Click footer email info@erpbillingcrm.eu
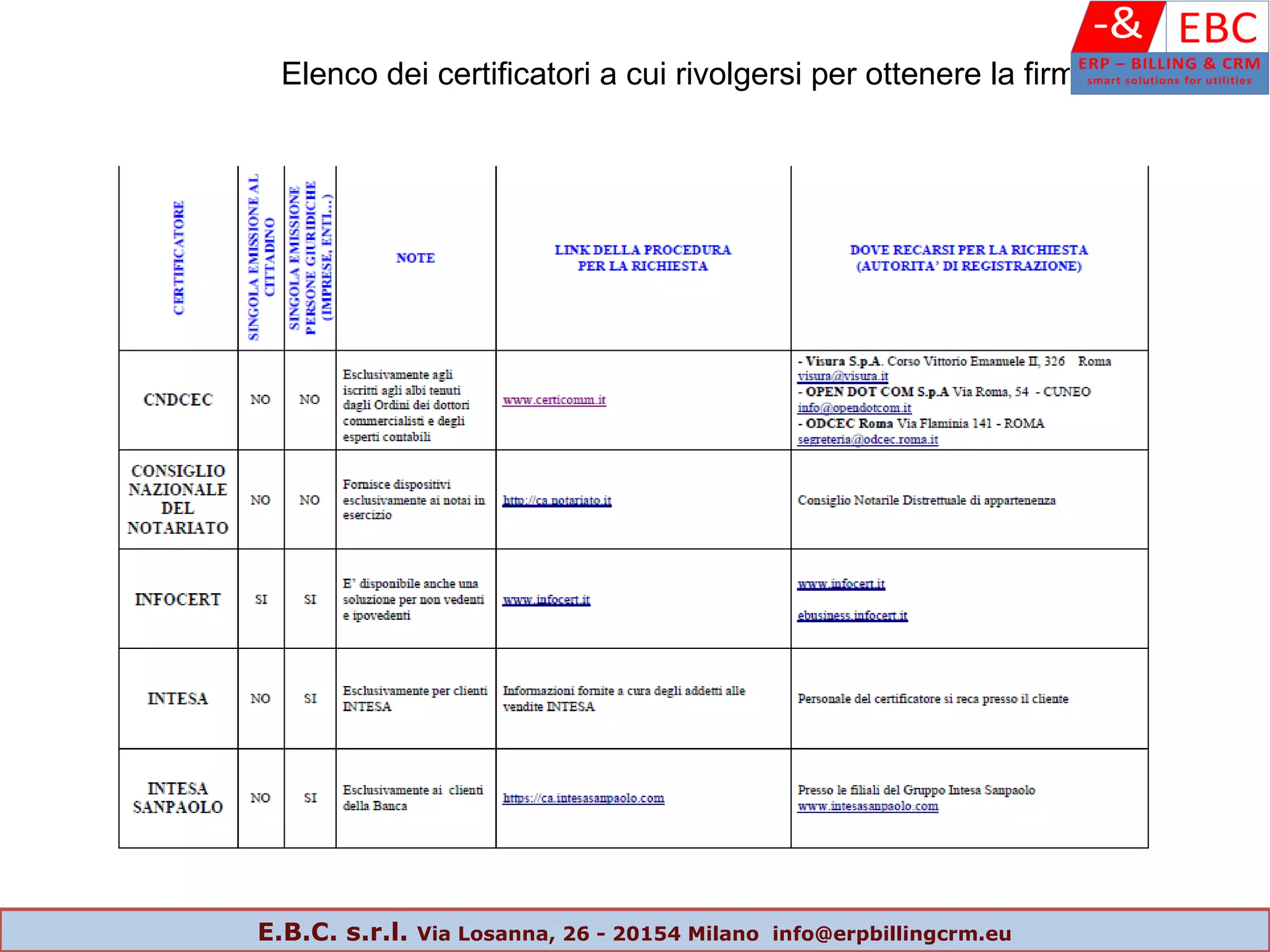This screenshot has height=952, width=1270. 892,933
